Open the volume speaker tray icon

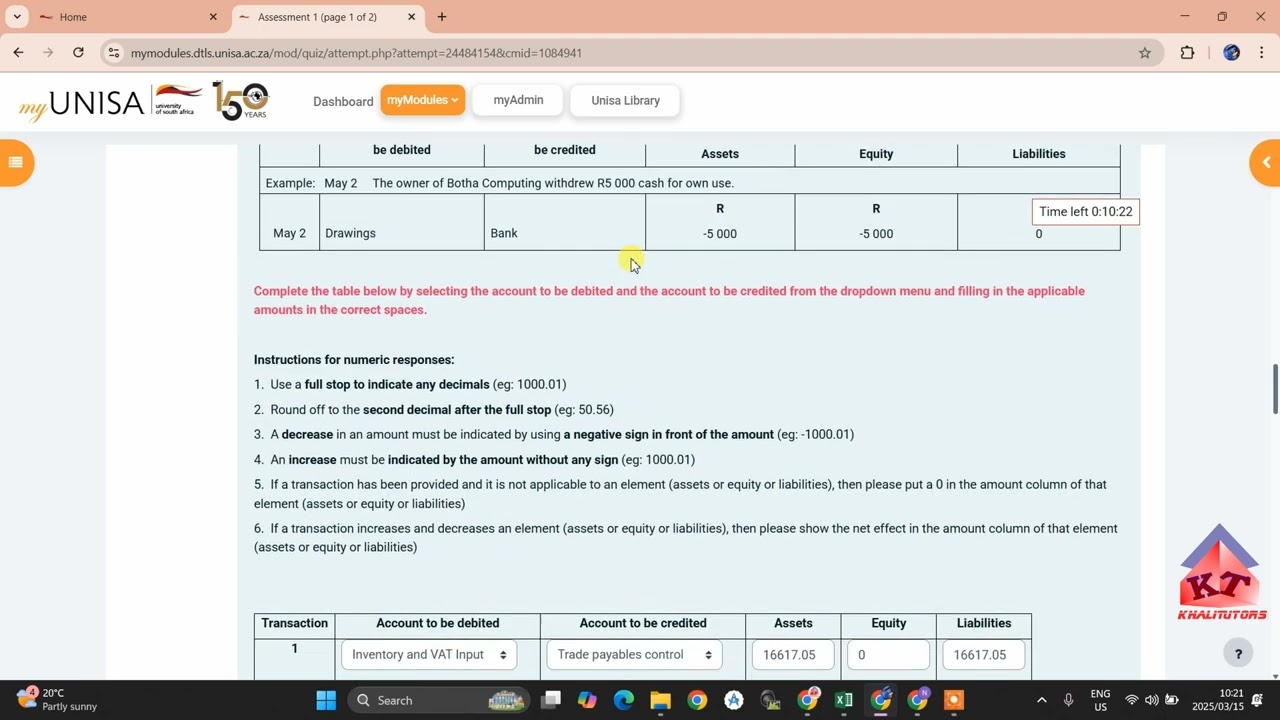click(1152, 700)
